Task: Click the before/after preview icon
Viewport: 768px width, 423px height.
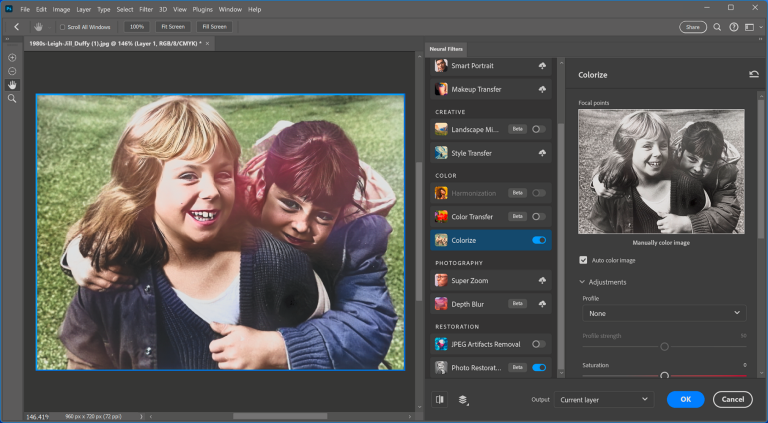Action: (440, 399)
